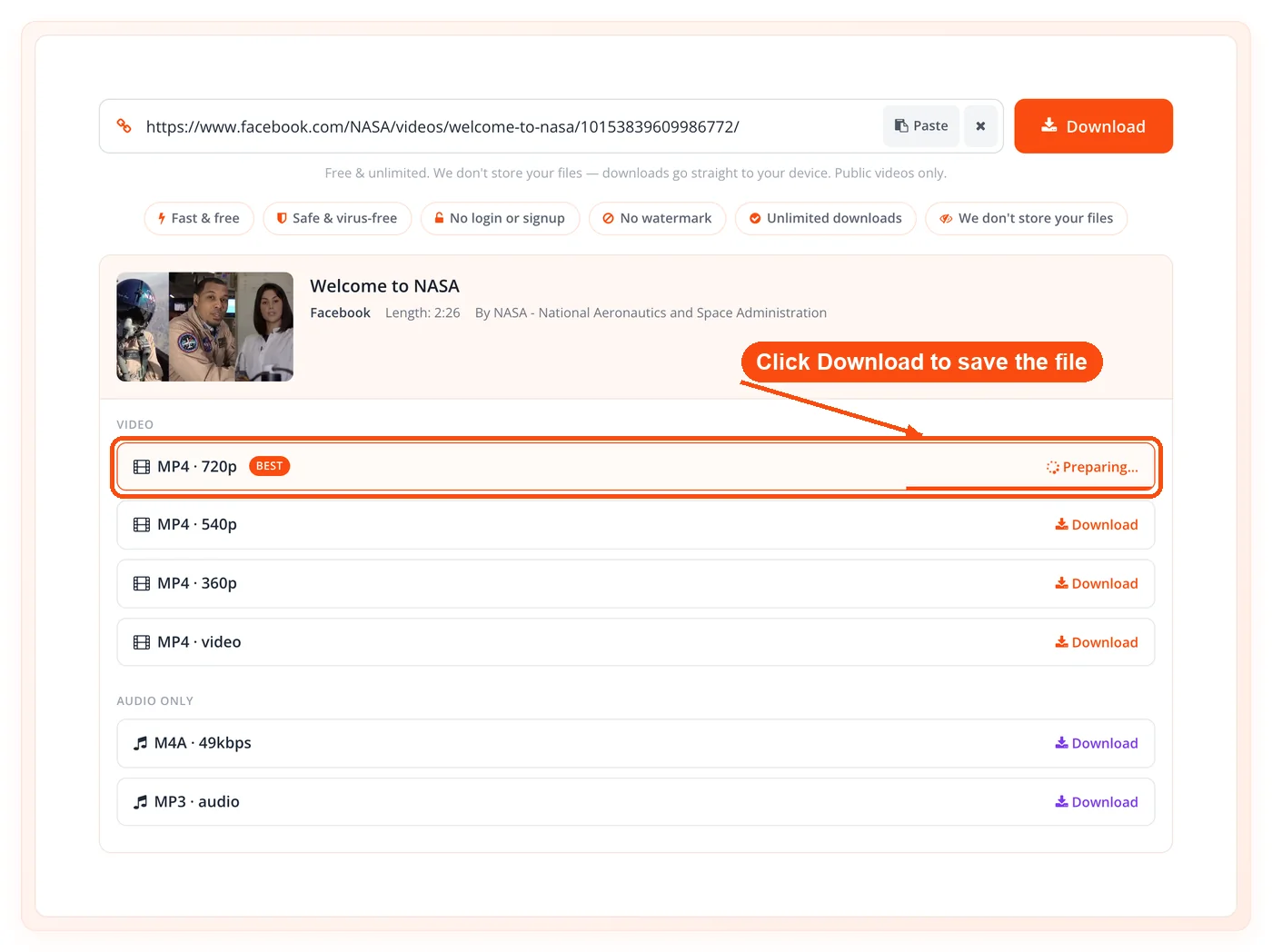Download the M4A 49kbps audio
1272x952 pixels.
[x=1096, y=743]
